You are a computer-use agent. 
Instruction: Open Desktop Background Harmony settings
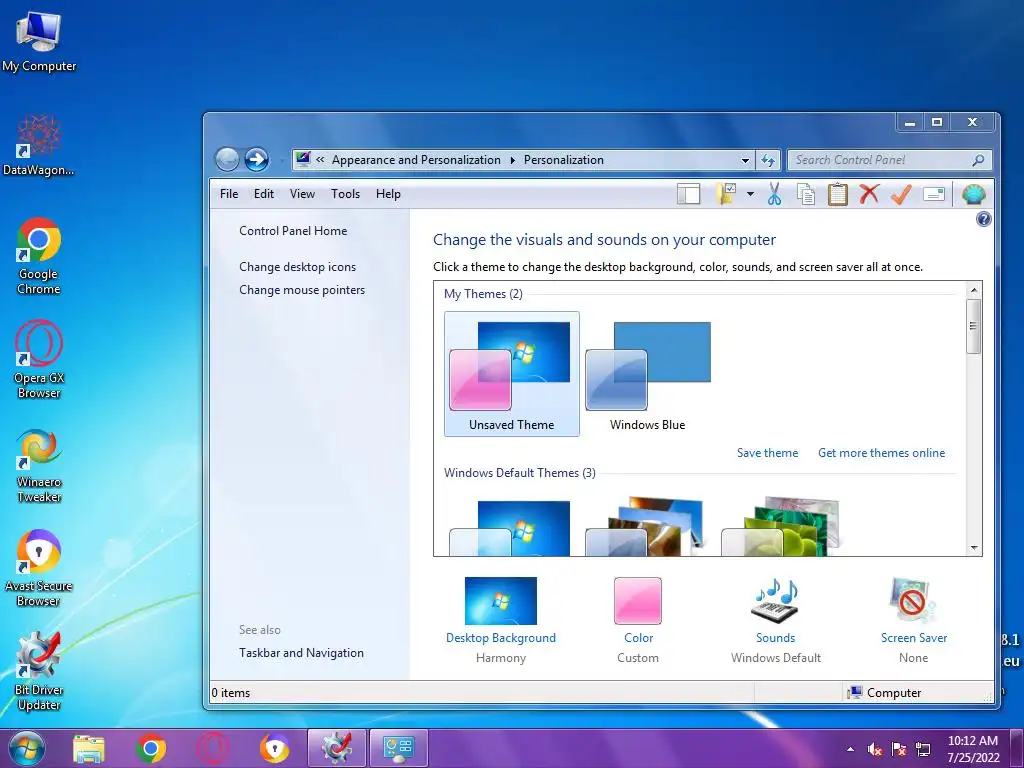coord(501,620)
